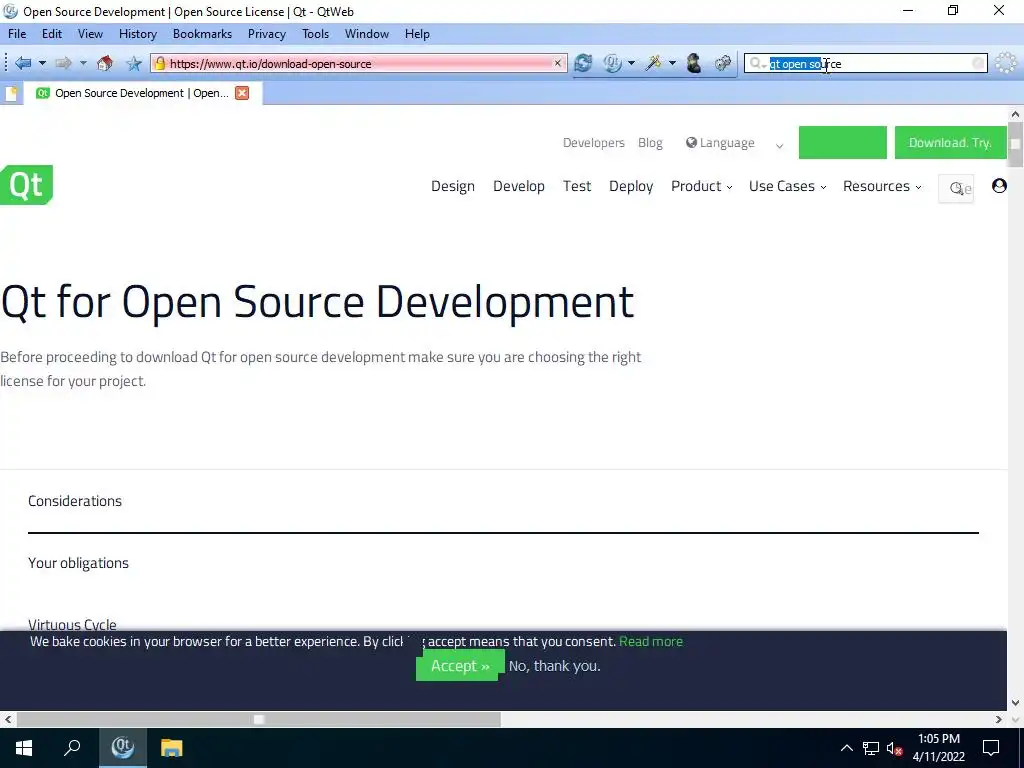Click the gears settings toolbar icon
Screen dimensions: 1024x768
[x=723, y=63]
